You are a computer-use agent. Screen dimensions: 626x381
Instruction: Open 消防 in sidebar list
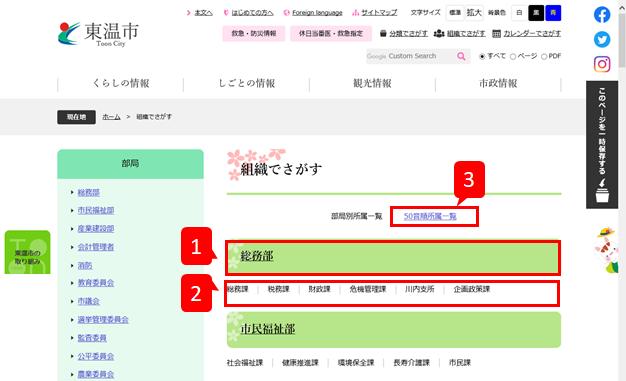tap(85, 266)
